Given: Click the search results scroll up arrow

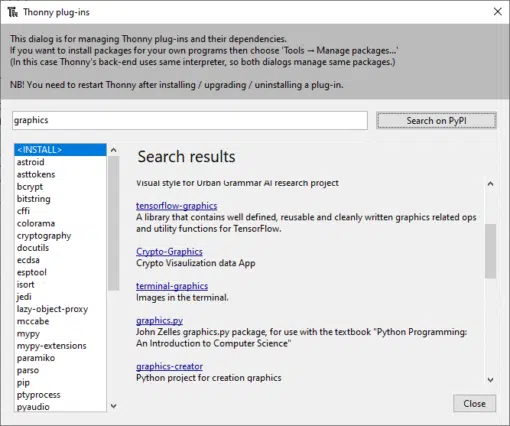Looking at the screenshot, I should [x=490, y=184].
